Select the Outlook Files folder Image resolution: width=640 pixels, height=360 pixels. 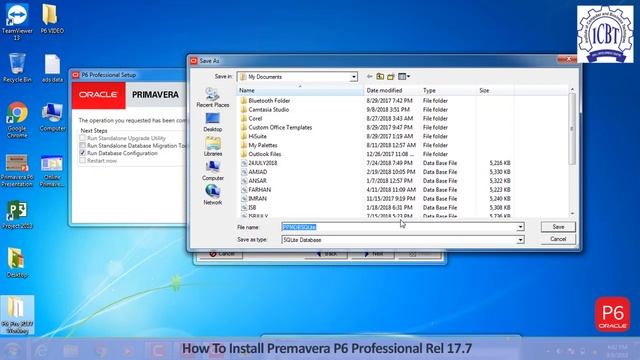(264, 154)
